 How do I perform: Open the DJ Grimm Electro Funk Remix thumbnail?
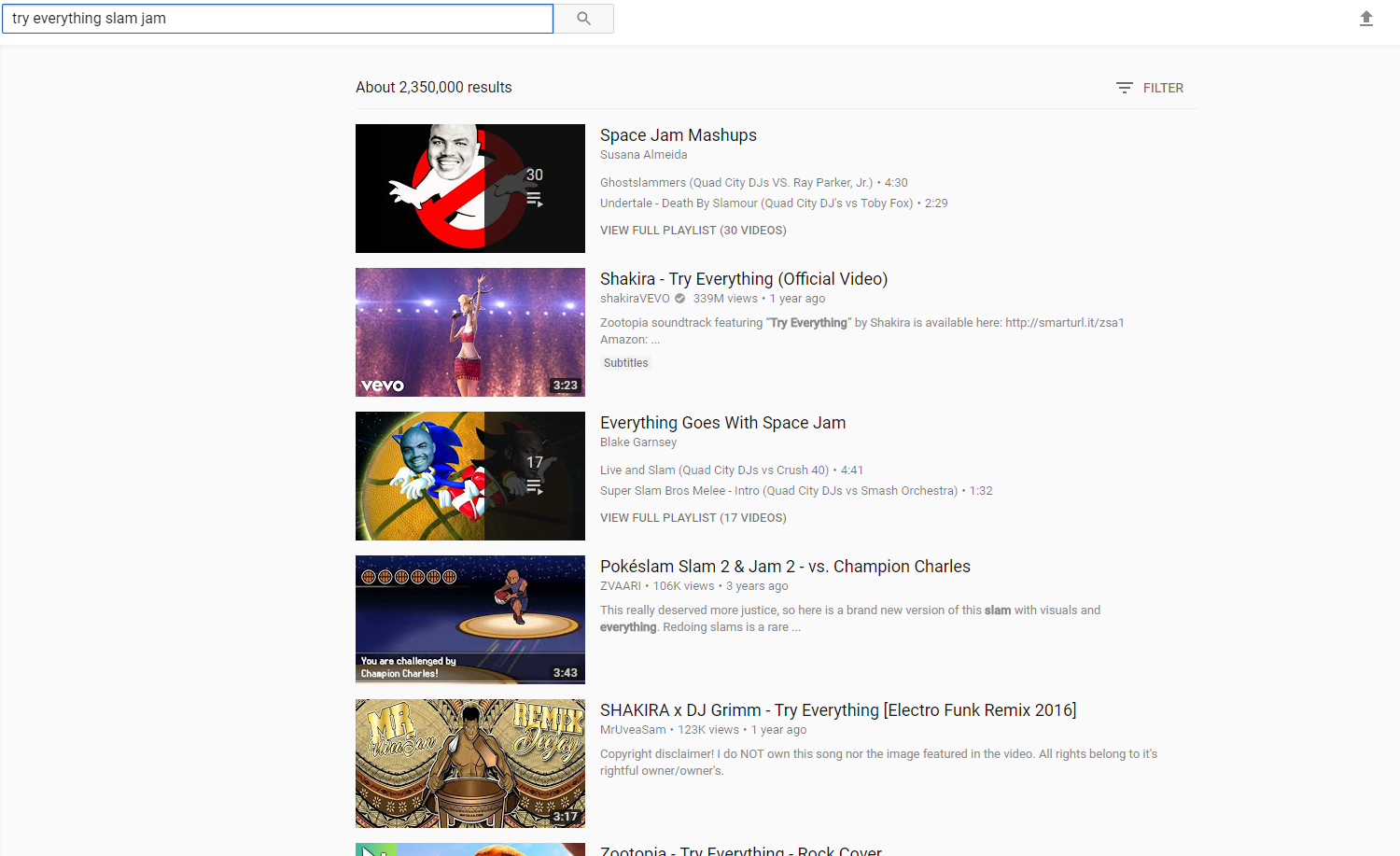[x=469, y=764]
